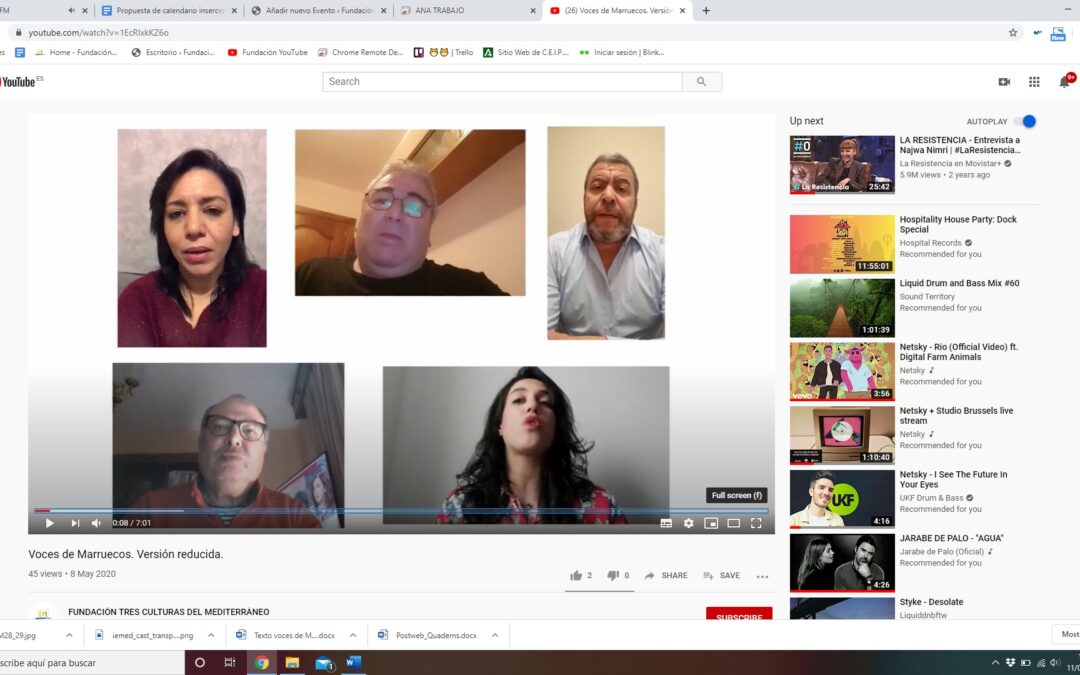Open Word from the taskbar

pyautogui.click(x=354, y=663)
